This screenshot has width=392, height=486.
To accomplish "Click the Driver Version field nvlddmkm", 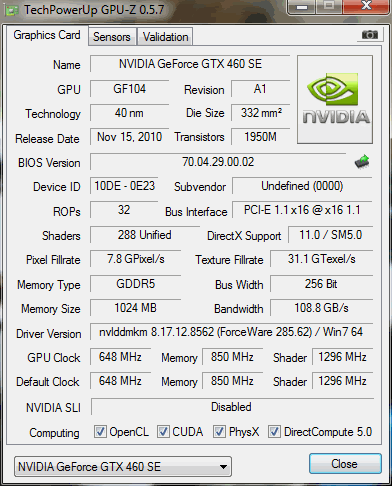I will click(231, 332).
